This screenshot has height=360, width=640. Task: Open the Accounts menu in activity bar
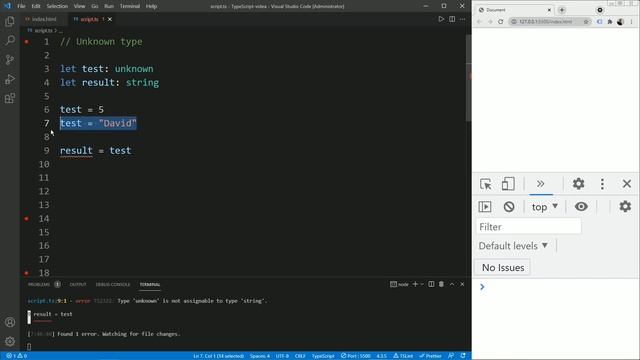(x=10, y=322)
